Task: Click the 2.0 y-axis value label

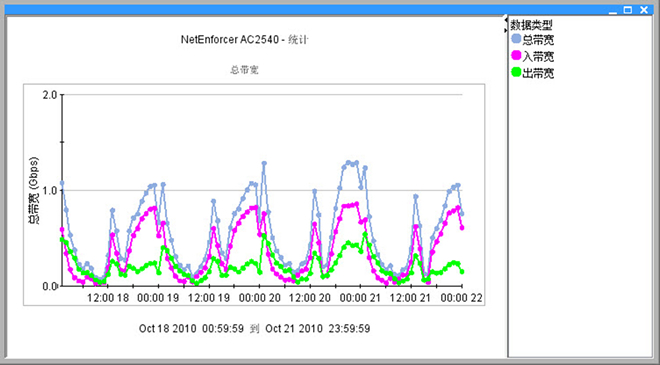Action: [50, 95]
